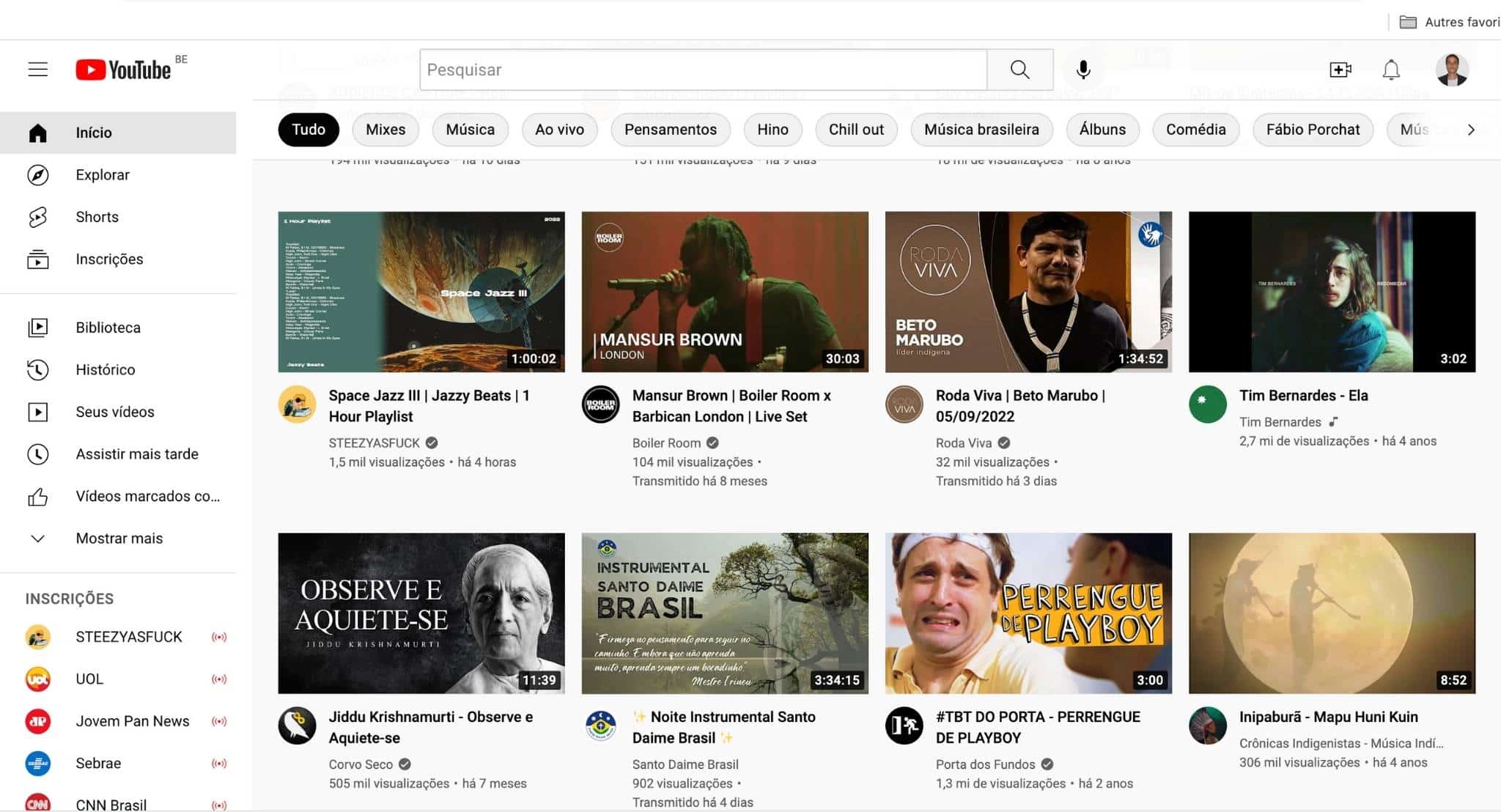
Task: Open Assistir mais tarde label in sidebar
Action: pyautogui.click(x=137, y=454)
